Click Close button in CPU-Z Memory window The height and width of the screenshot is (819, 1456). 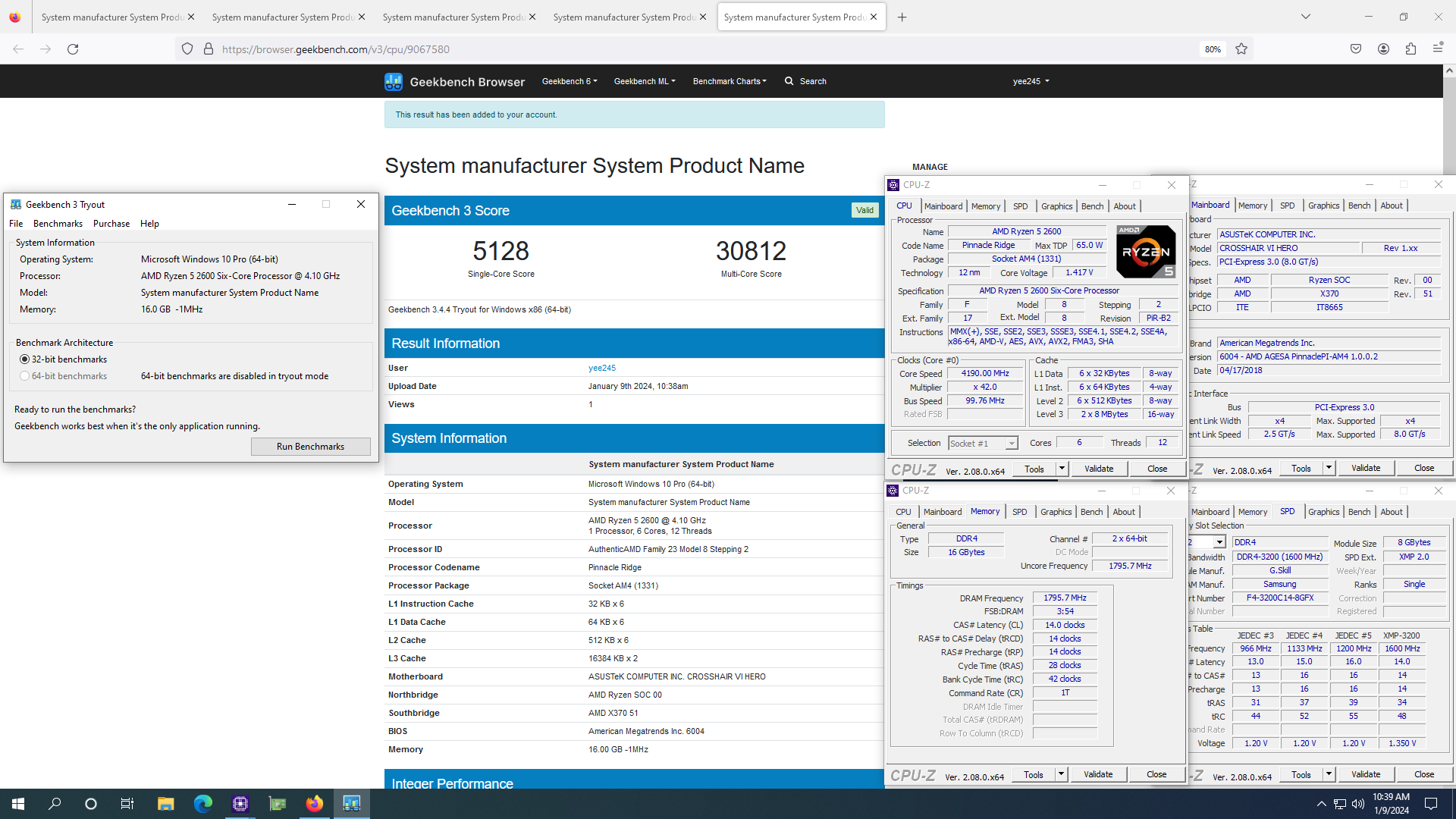pos(1156,774)
